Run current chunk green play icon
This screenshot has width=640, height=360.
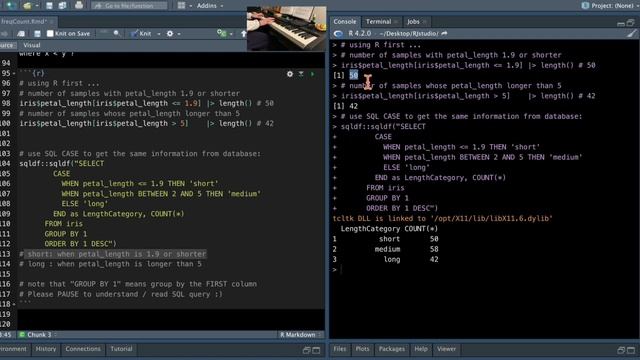click(313, 74)
